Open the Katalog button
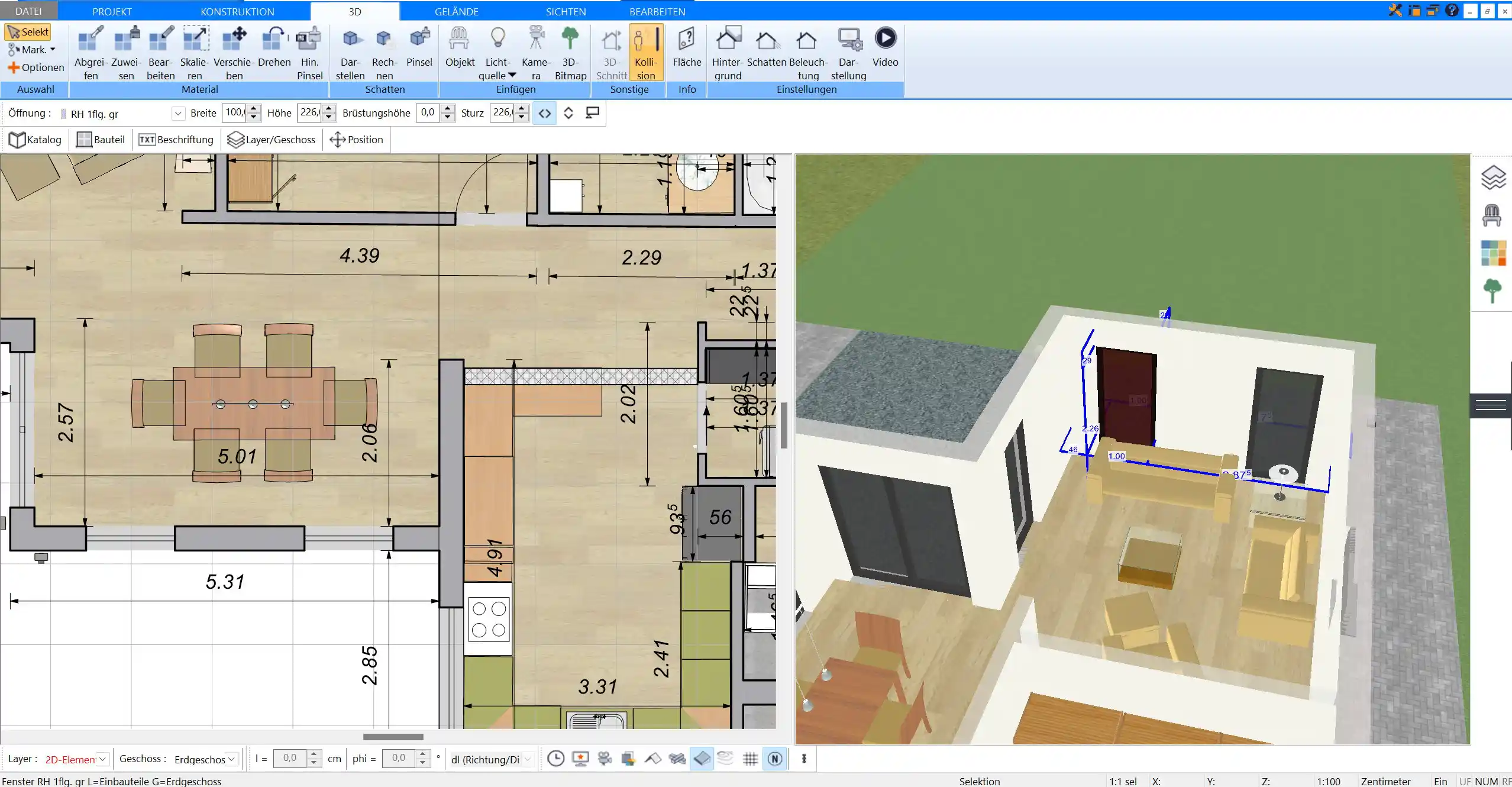The width and height of the screenshot is (1512, 787). [x=35, y=140]
